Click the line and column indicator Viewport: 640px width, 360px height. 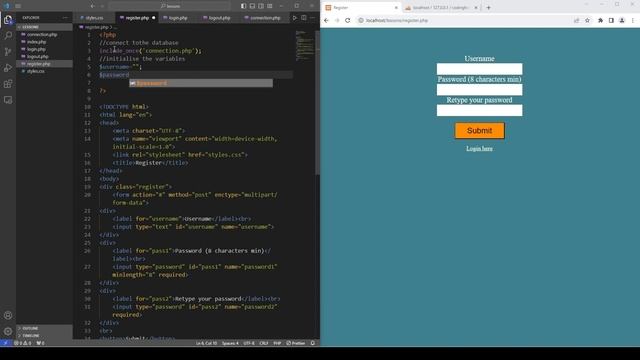coord(206,343)
